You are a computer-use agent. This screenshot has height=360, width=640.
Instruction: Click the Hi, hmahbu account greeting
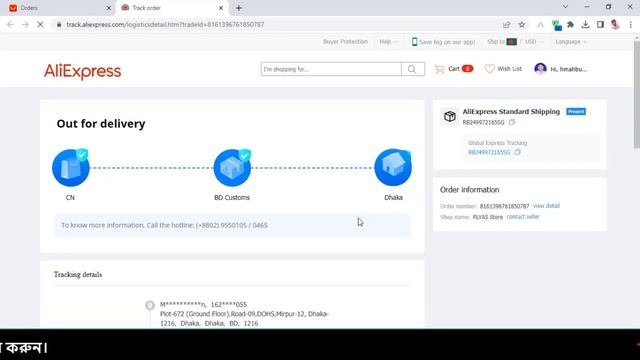[x=568, y=69]
